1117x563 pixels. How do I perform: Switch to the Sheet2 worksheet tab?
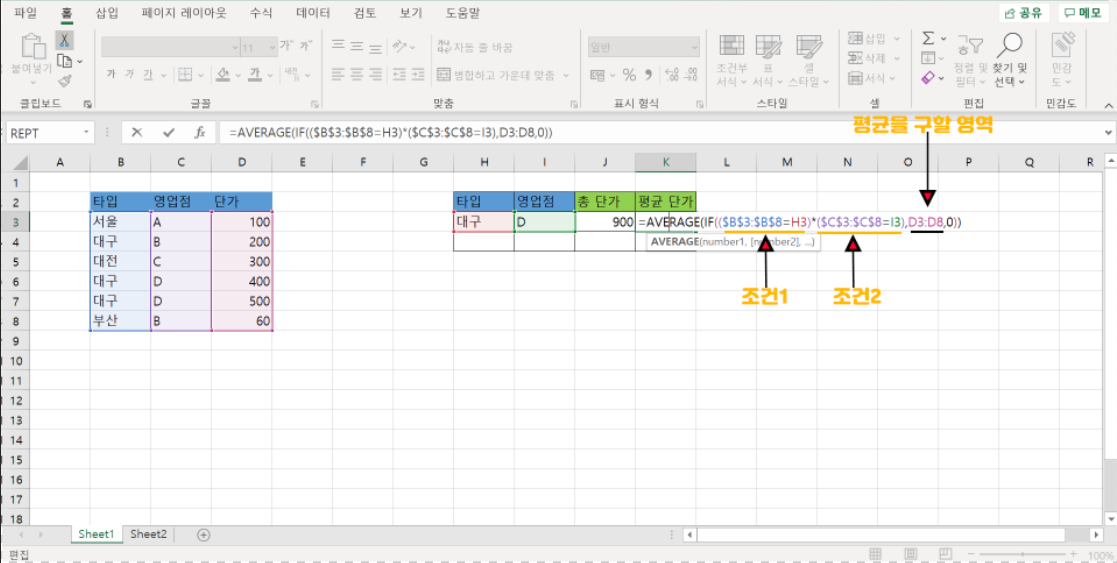click(148, 534)
